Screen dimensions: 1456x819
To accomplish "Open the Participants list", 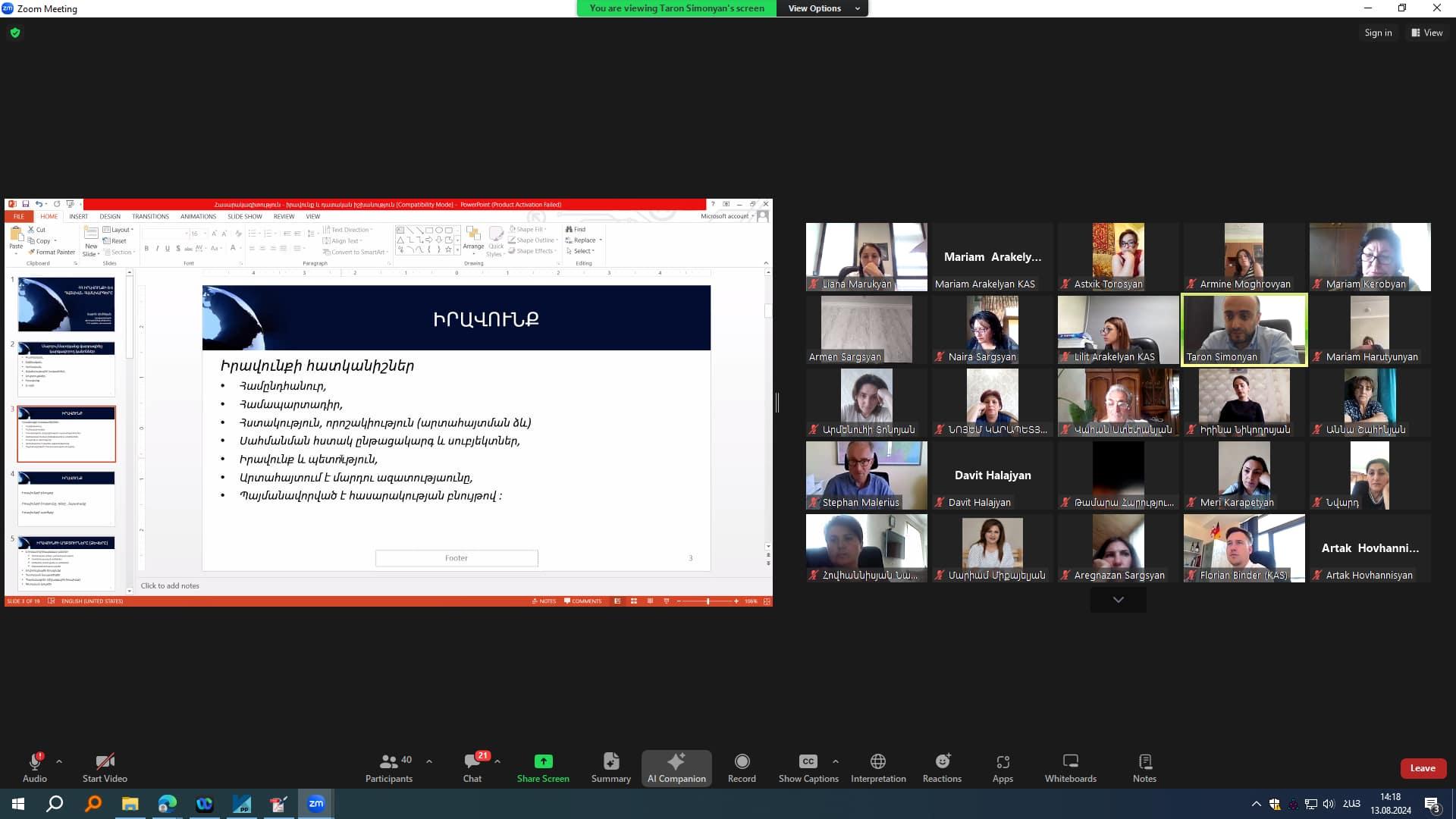I will [388, 767].
